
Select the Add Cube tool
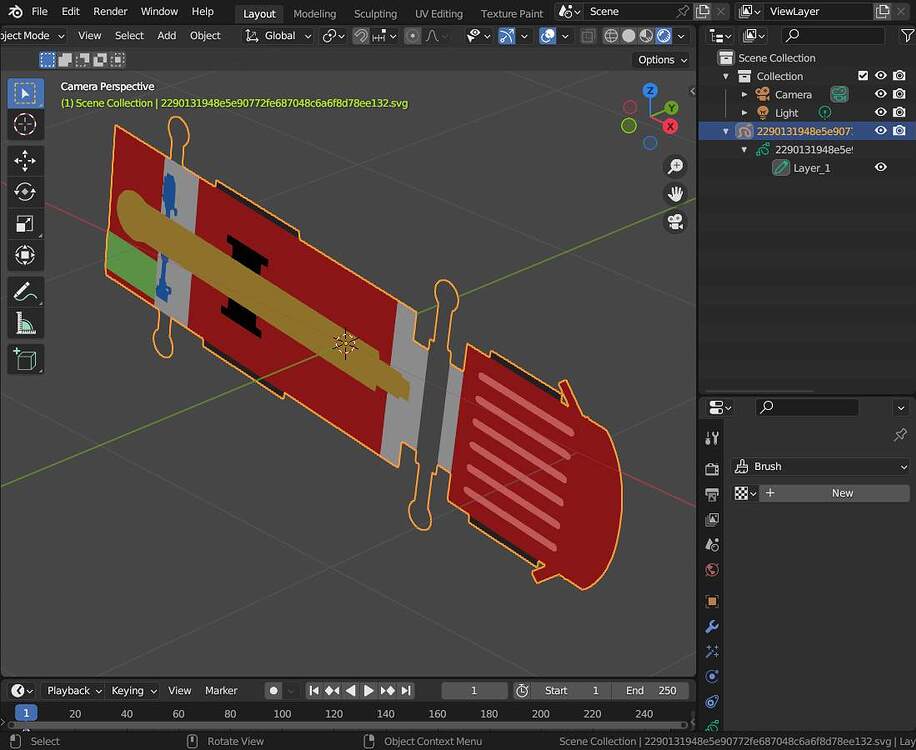tap(25, 359)
